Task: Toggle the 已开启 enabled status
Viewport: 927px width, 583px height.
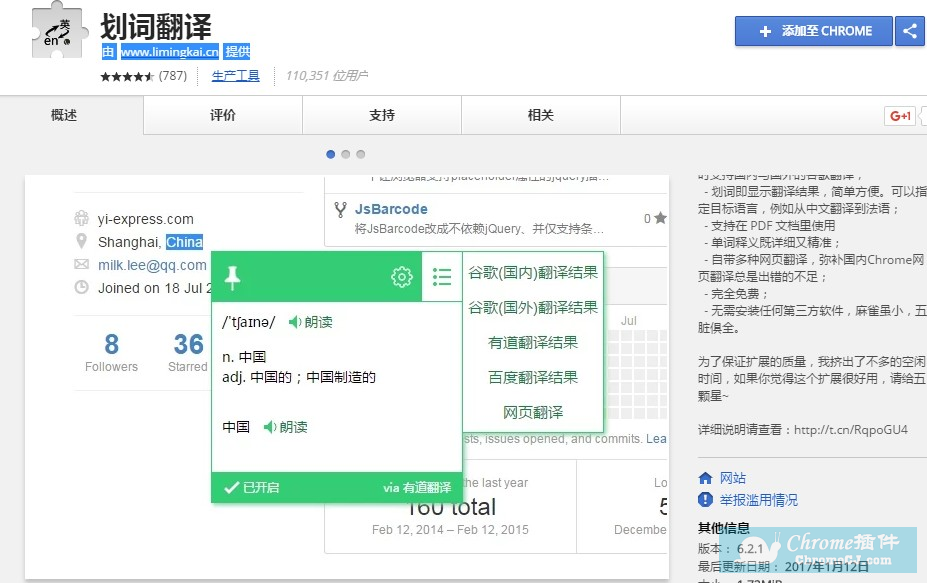Action: click(x=252, y=488)
